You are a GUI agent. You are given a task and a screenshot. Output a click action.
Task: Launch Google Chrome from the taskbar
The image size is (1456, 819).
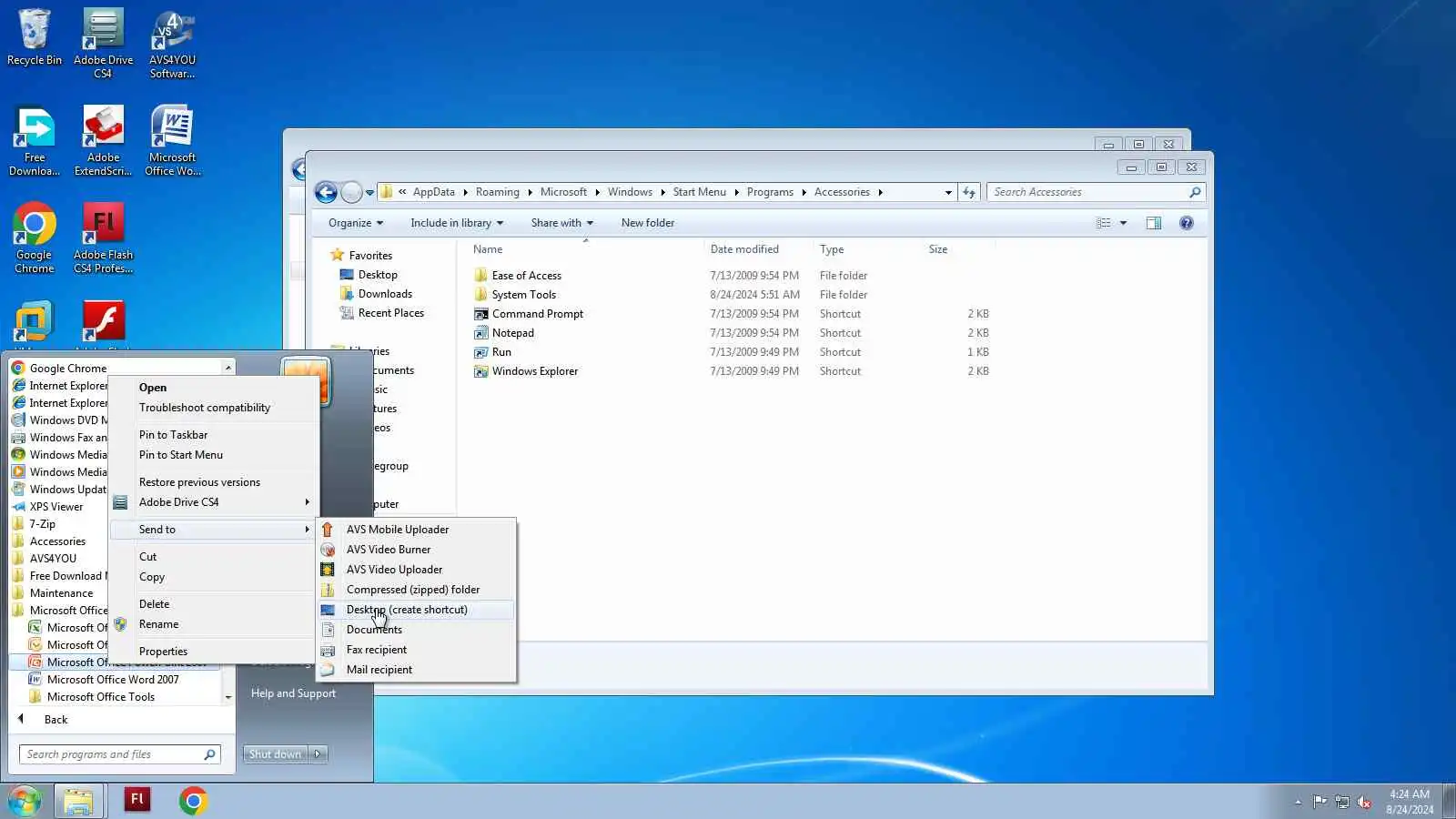(193, 801)
